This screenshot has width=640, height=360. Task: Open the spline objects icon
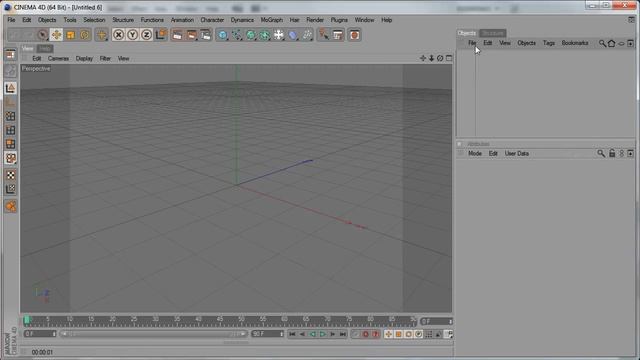(x=237, y=35)
